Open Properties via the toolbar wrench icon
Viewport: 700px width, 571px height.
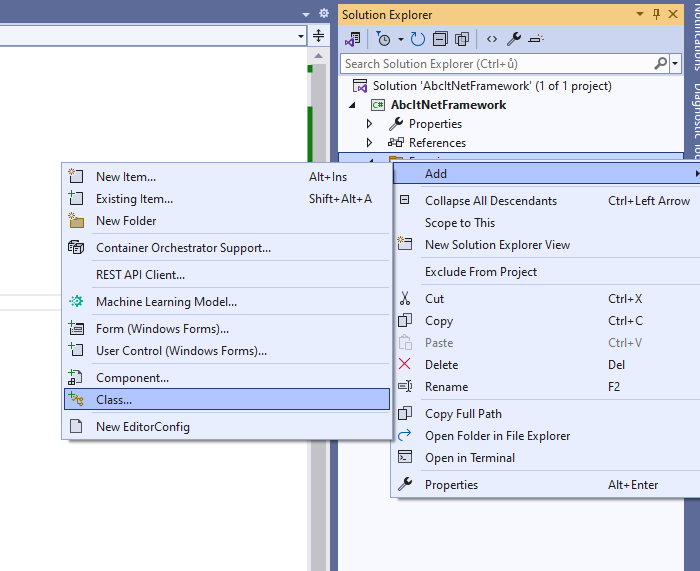click(x=514, y=39)
